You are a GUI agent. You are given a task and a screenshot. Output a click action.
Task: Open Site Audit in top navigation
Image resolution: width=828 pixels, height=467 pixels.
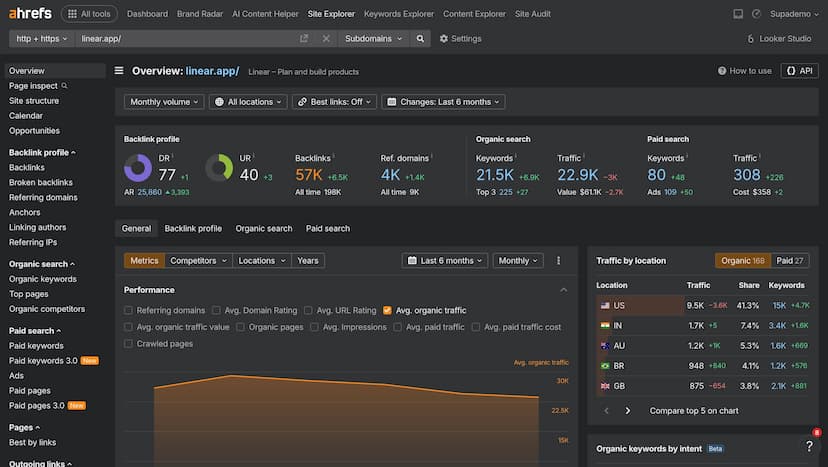[533, 14]
